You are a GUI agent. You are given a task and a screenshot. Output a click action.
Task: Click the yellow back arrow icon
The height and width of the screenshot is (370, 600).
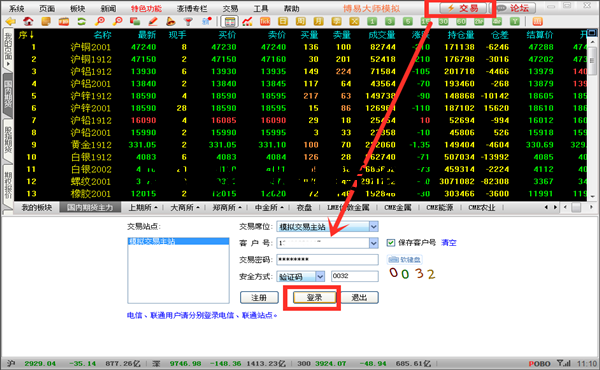point(10,21)
